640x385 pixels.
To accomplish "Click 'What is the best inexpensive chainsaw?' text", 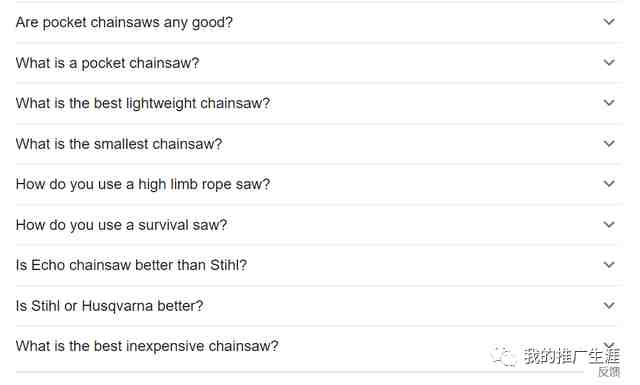I will click(x=147, y=346).
